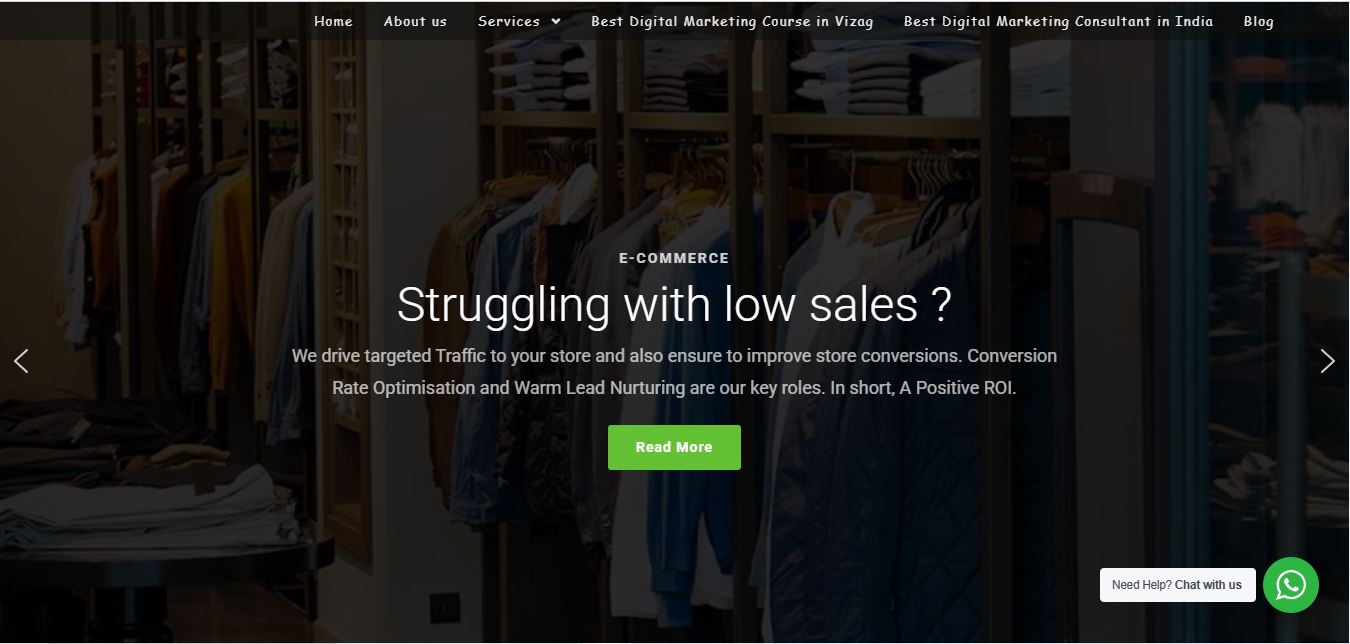Viewport: 1350px width, 644px height.
Task: Open WhatsApp chat via green icon
Action: tap(1290, 585)
